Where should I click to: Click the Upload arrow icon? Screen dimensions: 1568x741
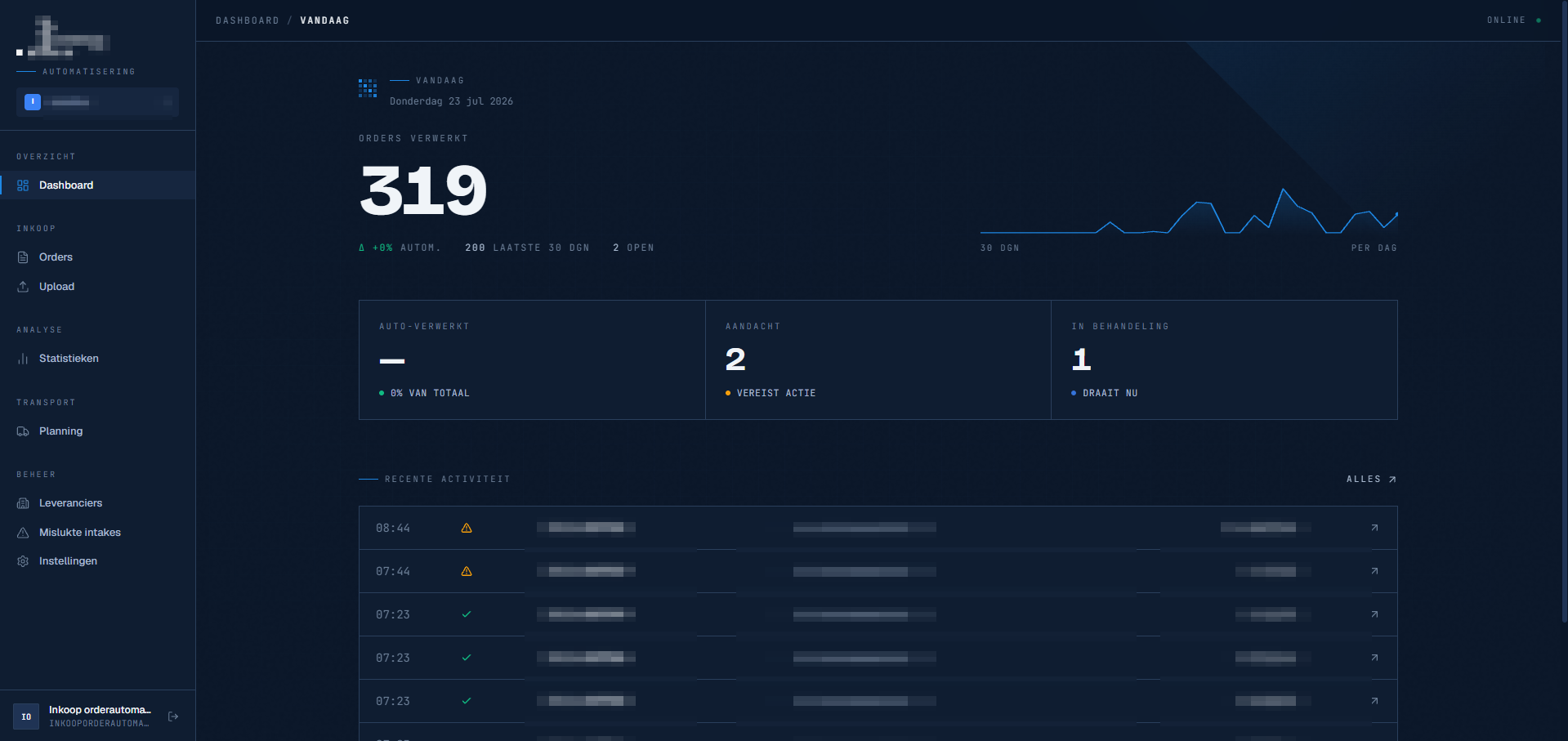23,287
